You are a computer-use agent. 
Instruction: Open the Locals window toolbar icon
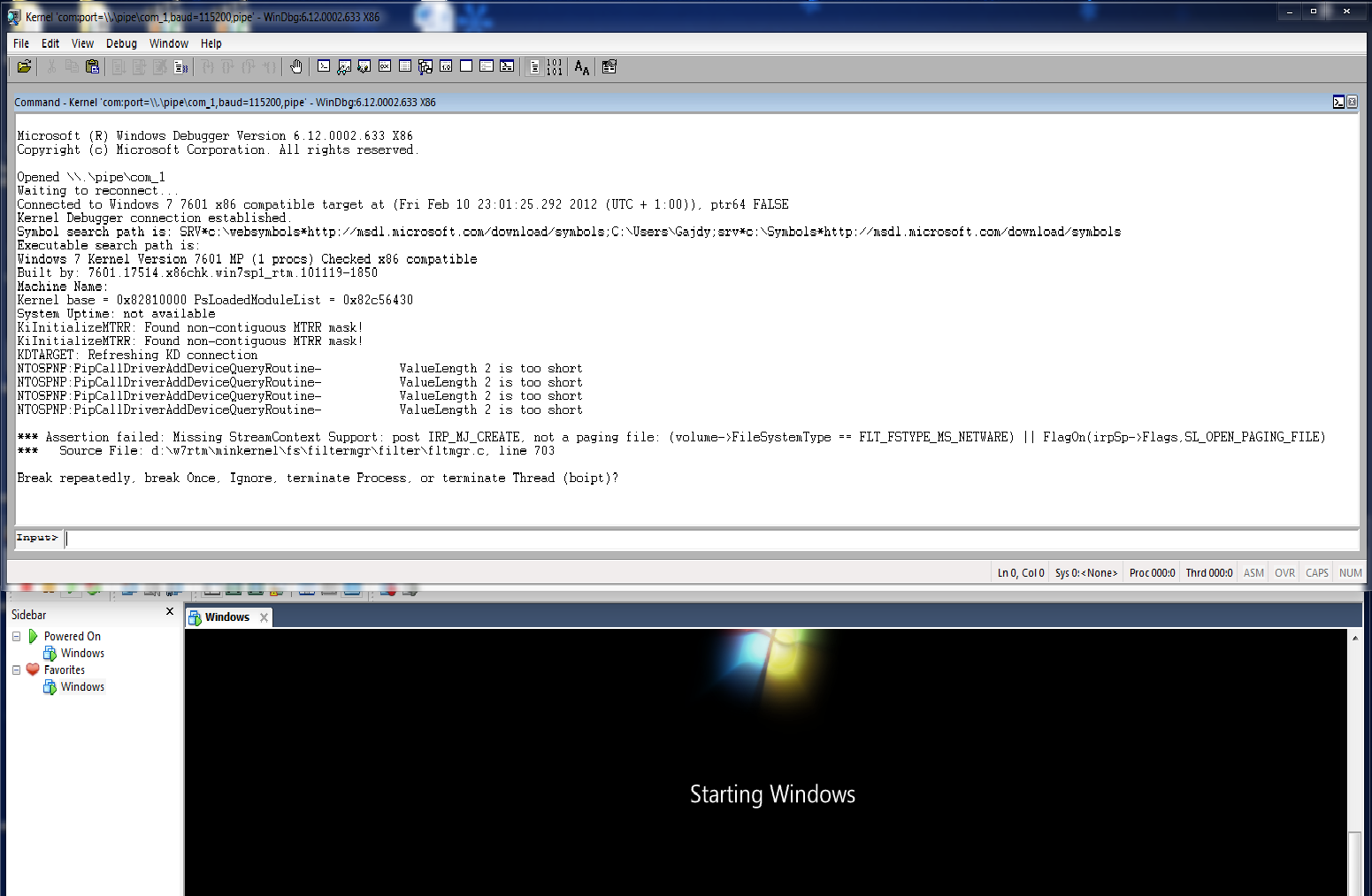(364, 66)
